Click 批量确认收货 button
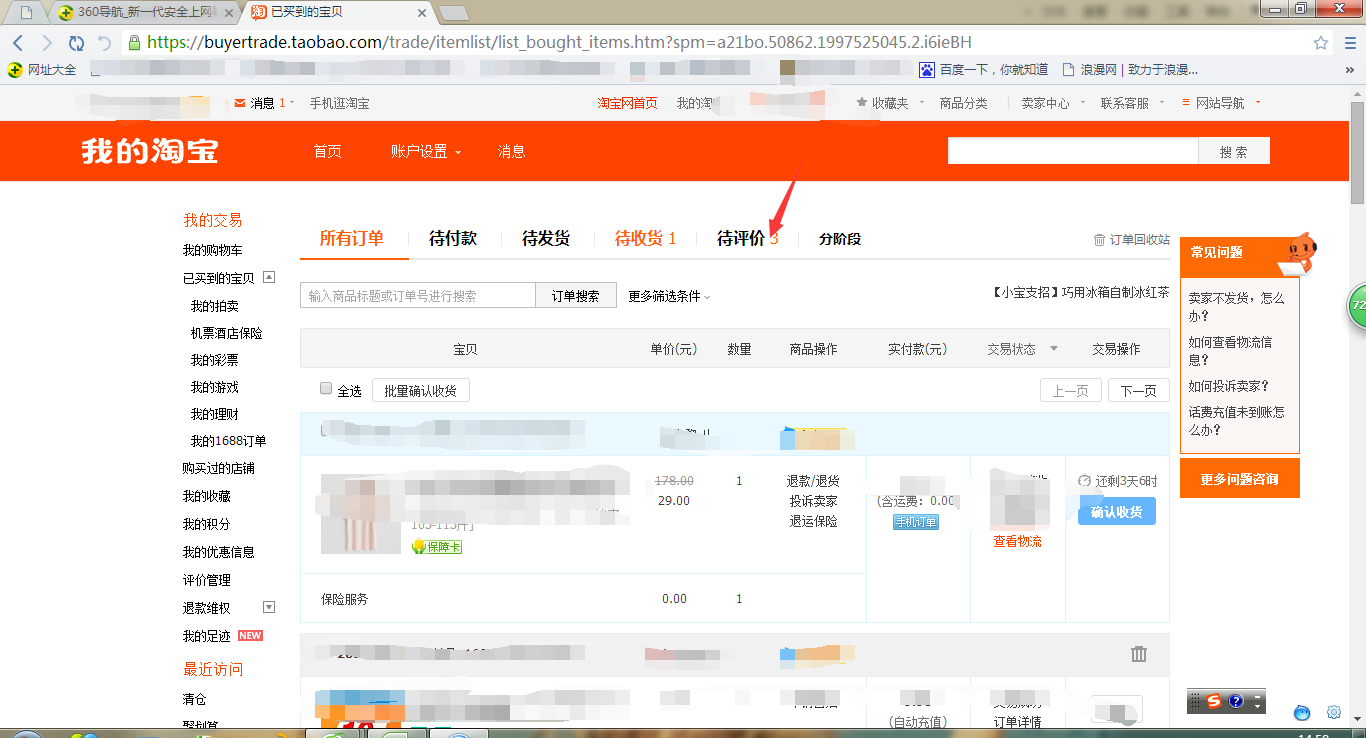The height and width of the screenshot is (738, 1366). coord(420,390)
